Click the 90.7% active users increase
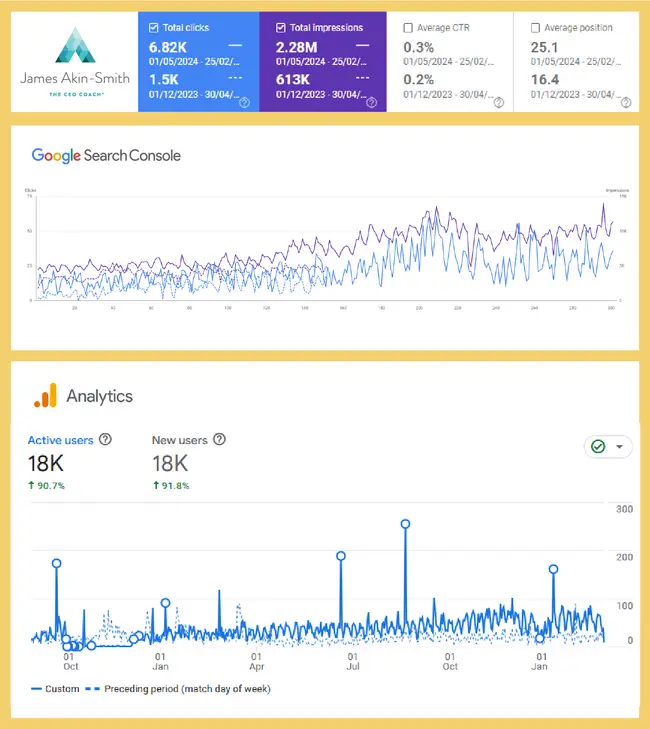 (x=46, y=486)
